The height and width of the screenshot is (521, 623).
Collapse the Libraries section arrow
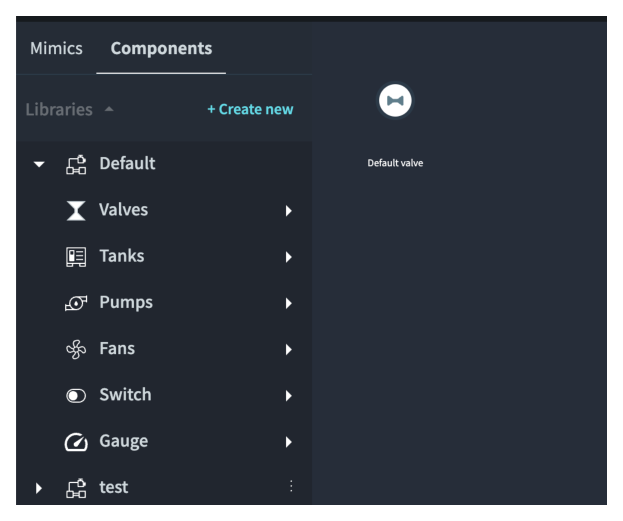109,109
